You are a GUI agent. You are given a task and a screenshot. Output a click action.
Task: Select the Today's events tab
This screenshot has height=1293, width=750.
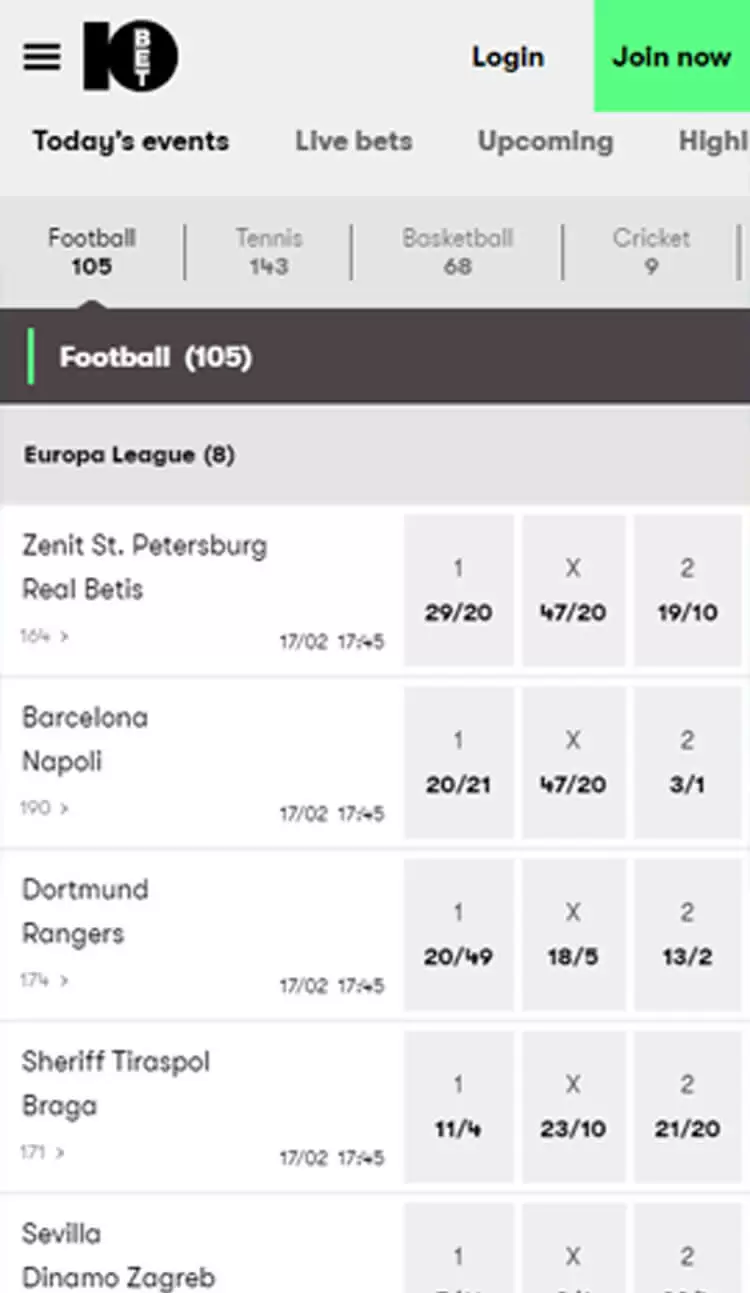click(x=130, y=142)
